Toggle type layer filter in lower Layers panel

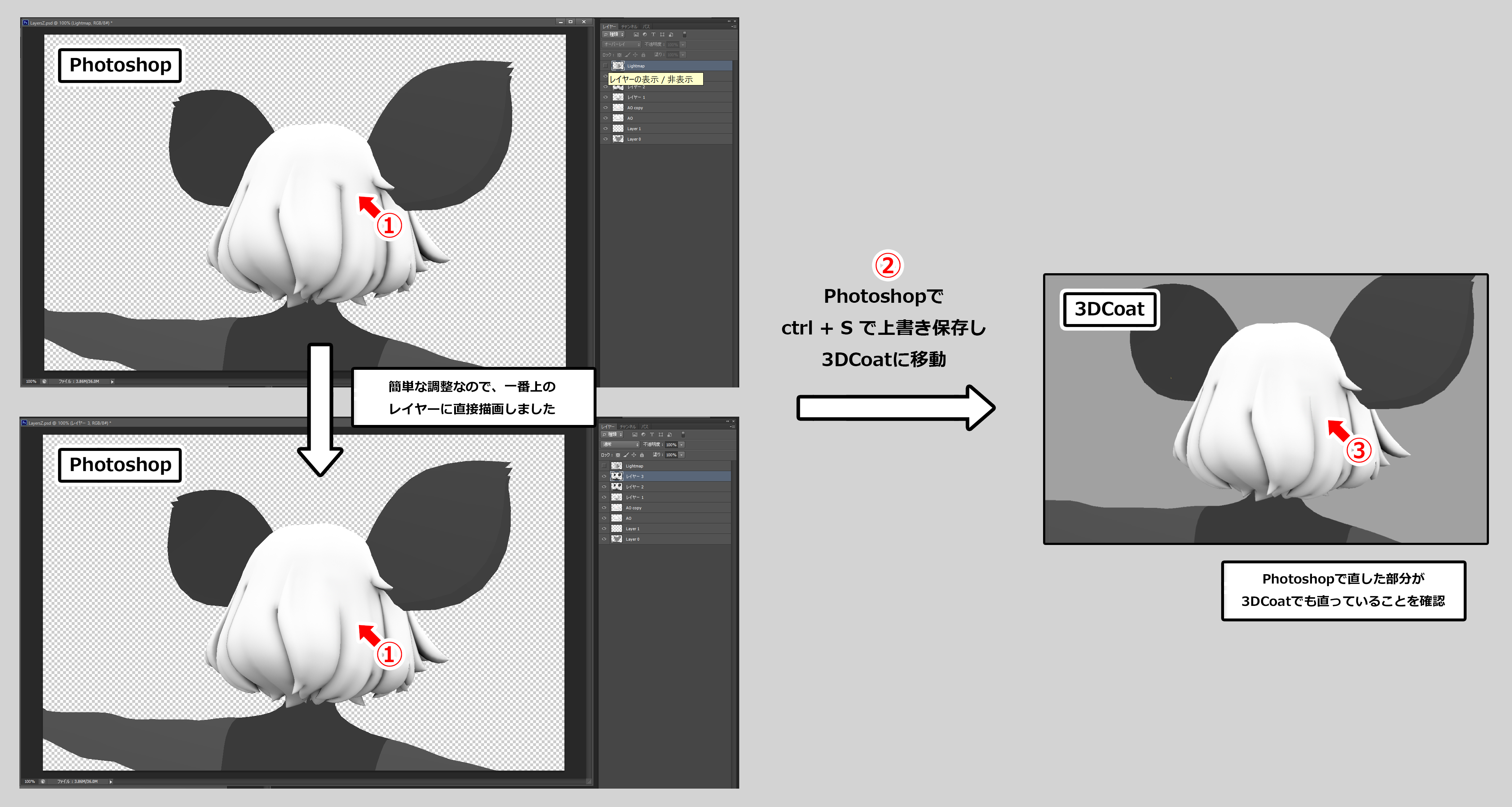[652, 435]
